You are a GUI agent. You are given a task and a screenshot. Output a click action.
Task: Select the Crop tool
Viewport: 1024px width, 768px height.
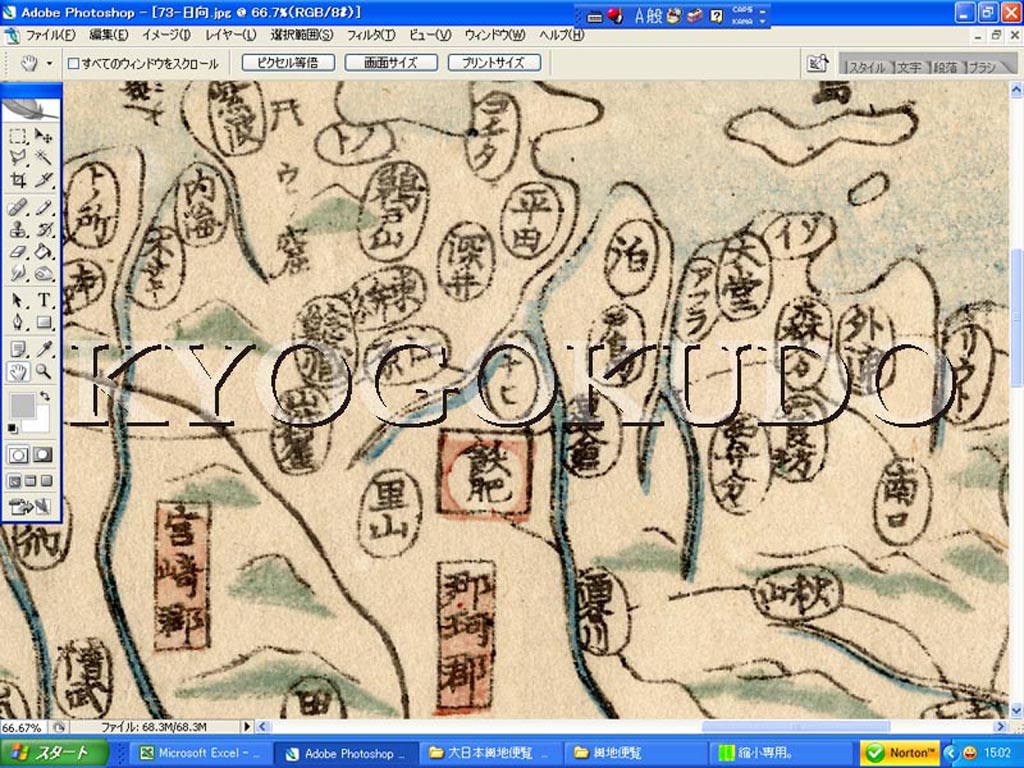click(18, 180)
